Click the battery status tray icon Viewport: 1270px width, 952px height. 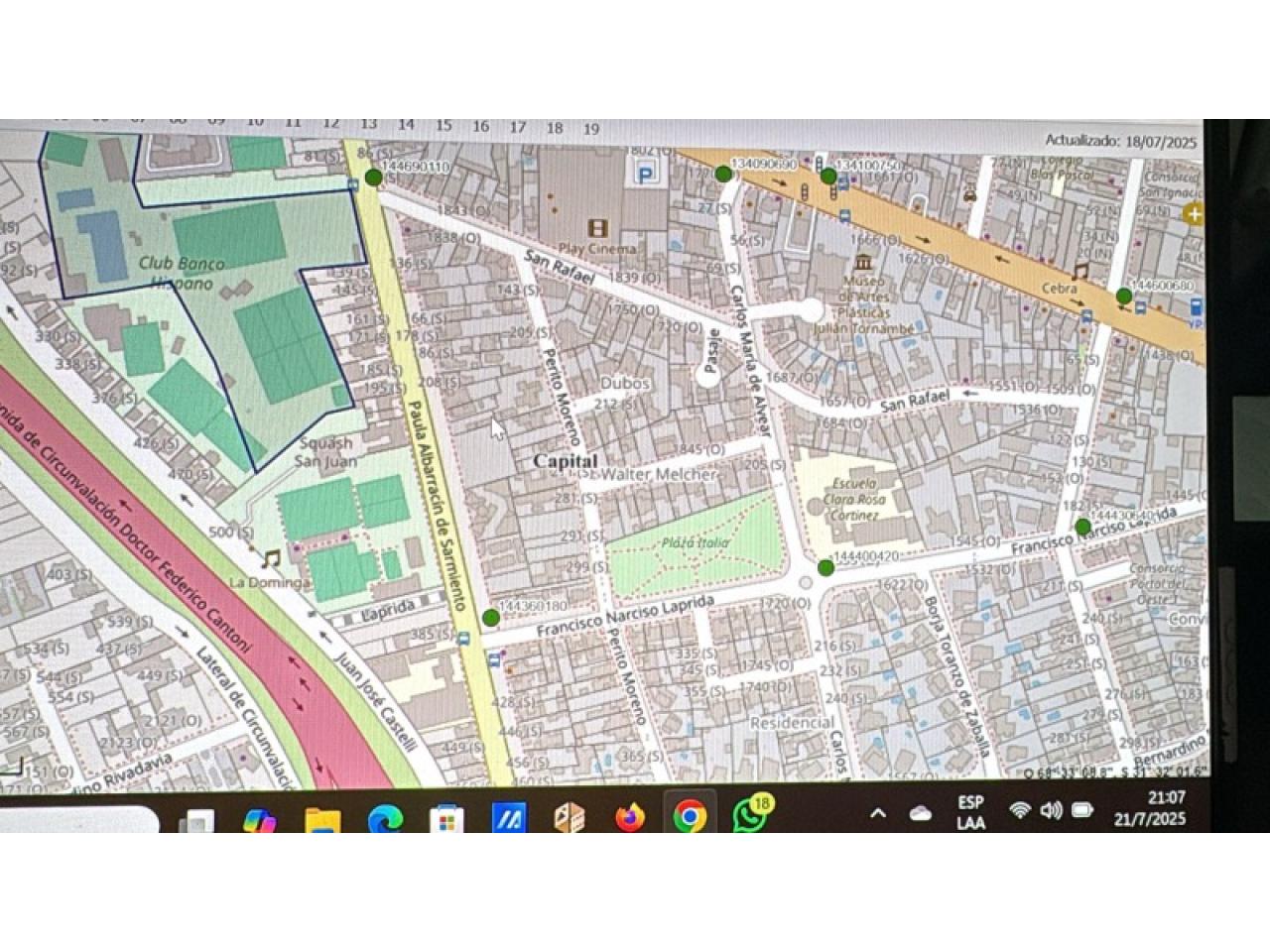point(1082,810)
